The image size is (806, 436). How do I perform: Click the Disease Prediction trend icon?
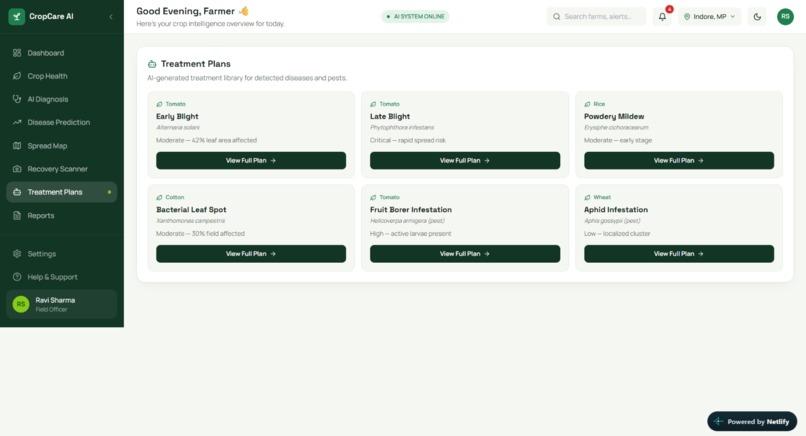pyautogui.click(x=17, y=122)
